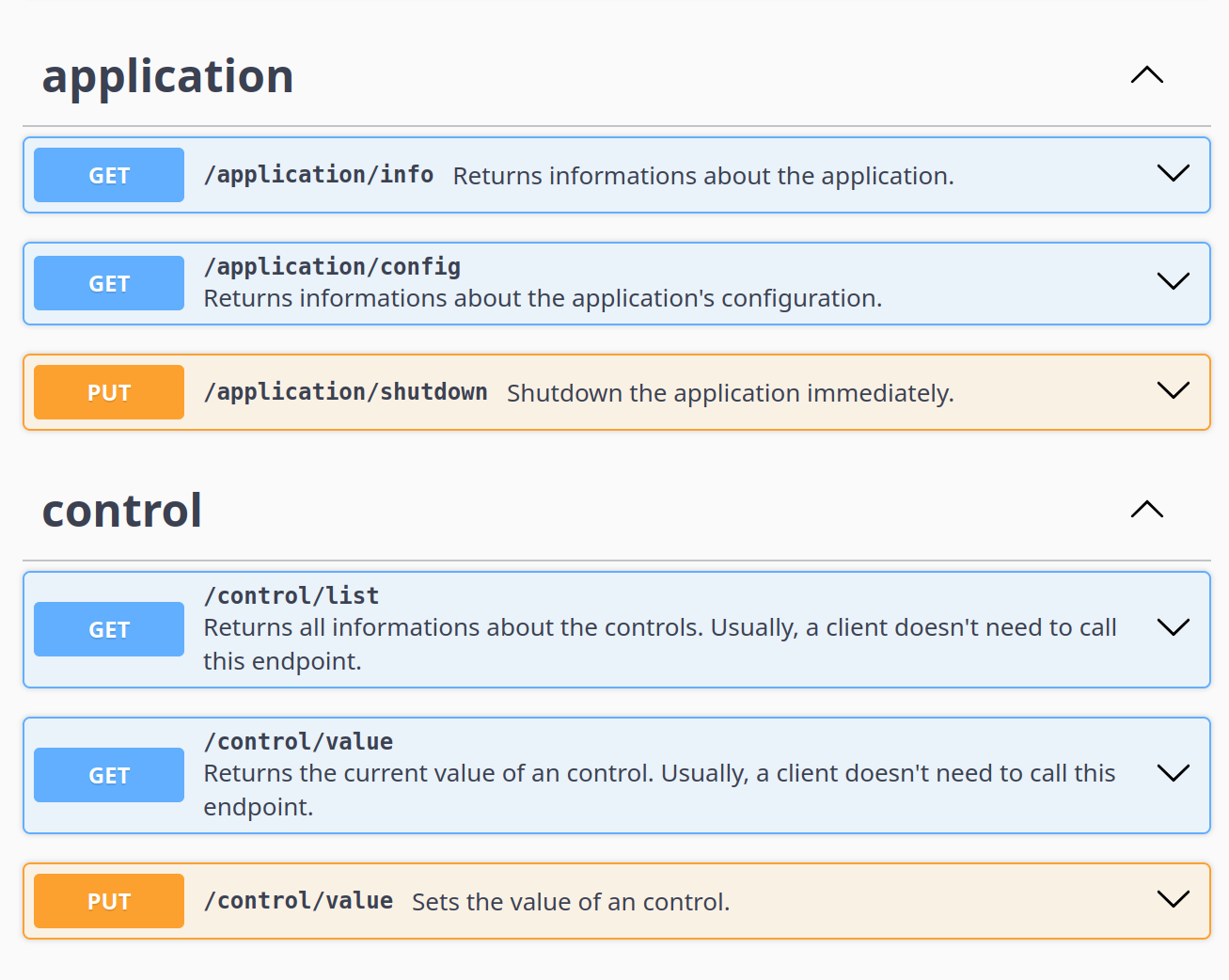Click the PUT badge on /control/value
This screenshot has height=980, width=1229.
[x=108, y=900]
